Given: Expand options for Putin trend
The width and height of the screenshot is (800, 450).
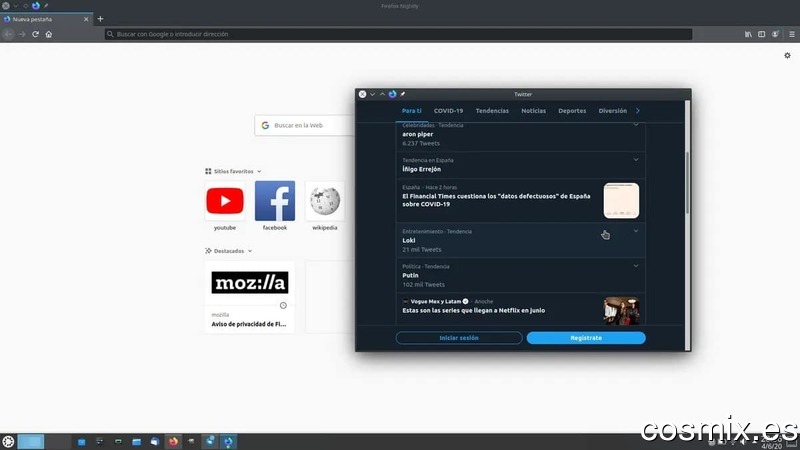Looking at the screenshot, I should click(636, 266).
